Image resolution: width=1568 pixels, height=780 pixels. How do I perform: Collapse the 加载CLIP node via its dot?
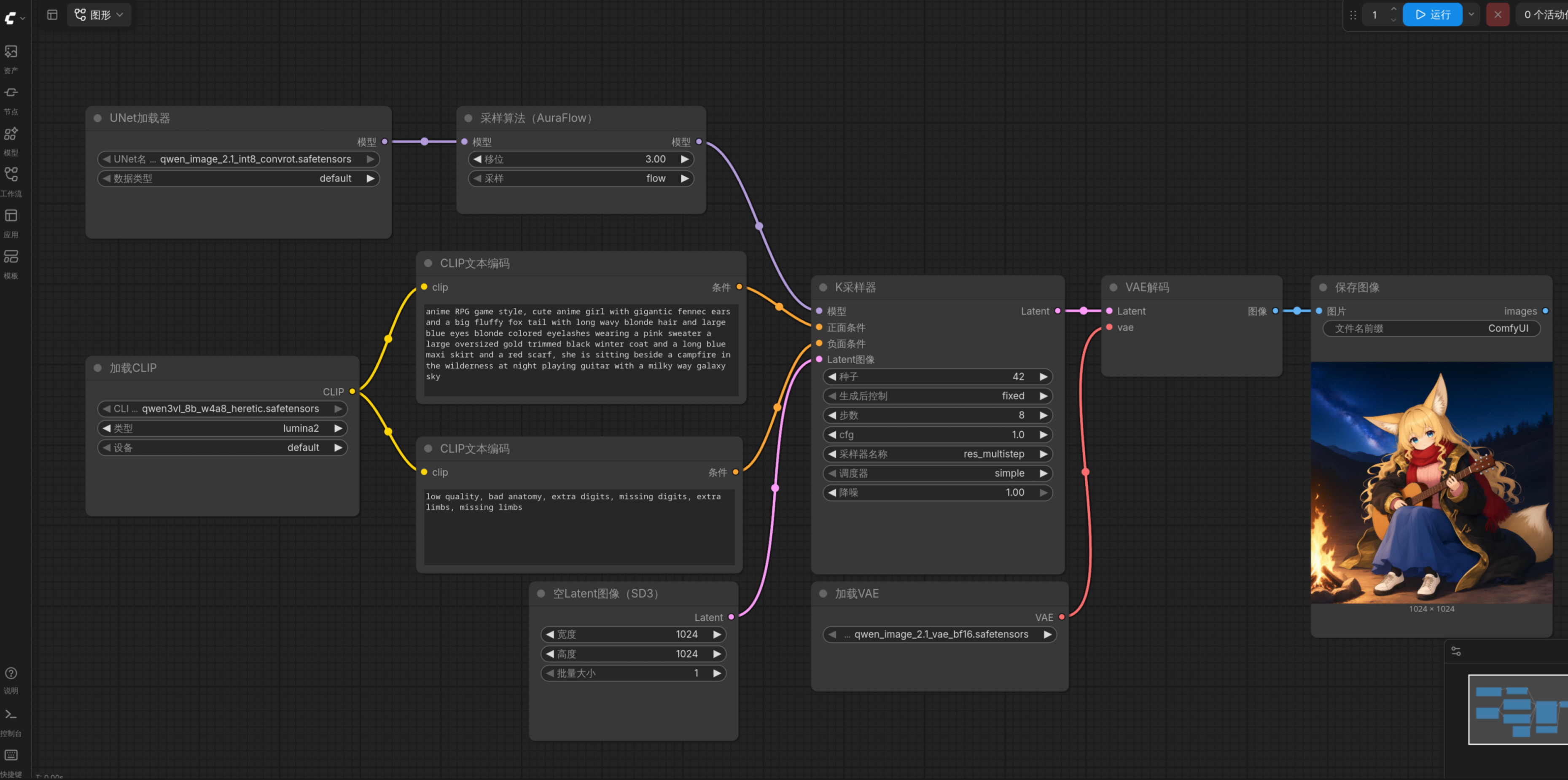coord(97,368)
